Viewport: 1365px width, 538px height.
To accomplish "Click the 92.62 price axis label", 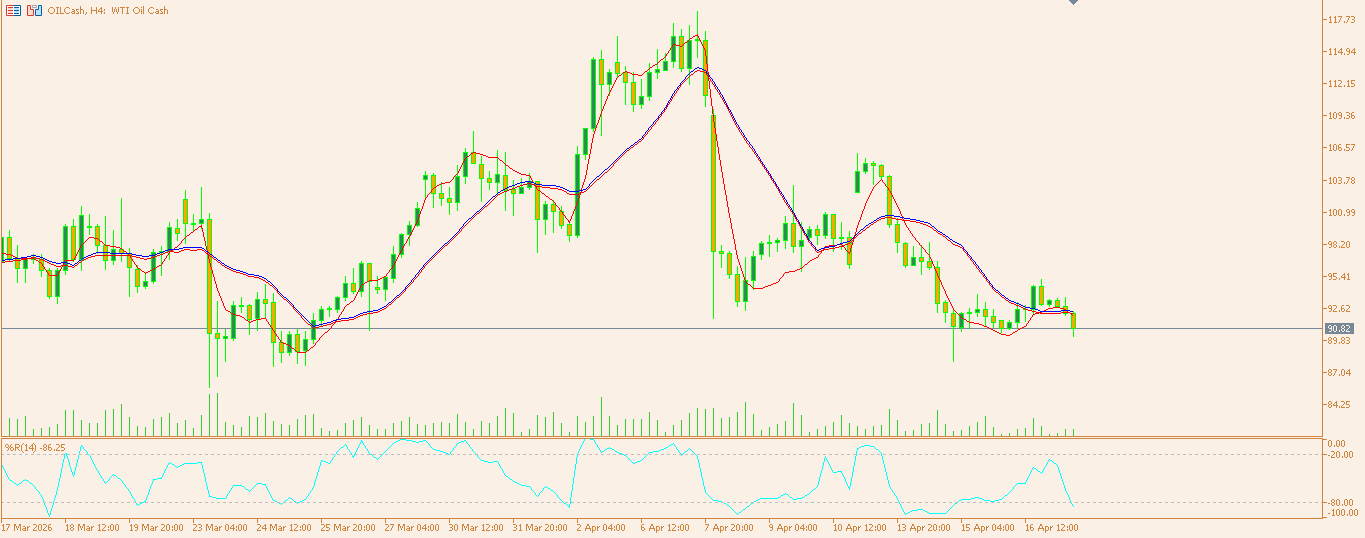I will pyautogui.click(x=1338, y=308).
